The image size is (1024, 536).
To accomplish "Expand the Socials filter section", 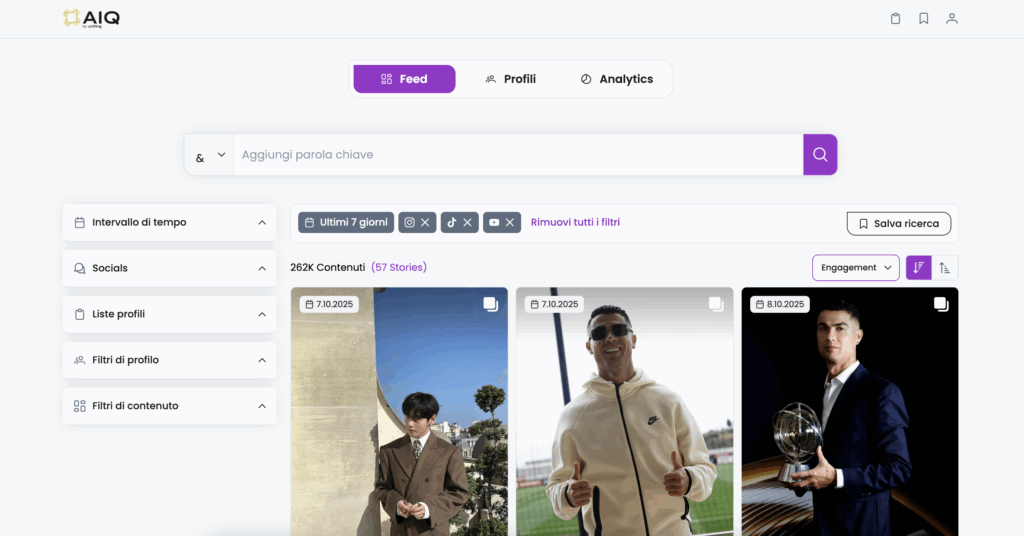I will [x=169, y=268].
